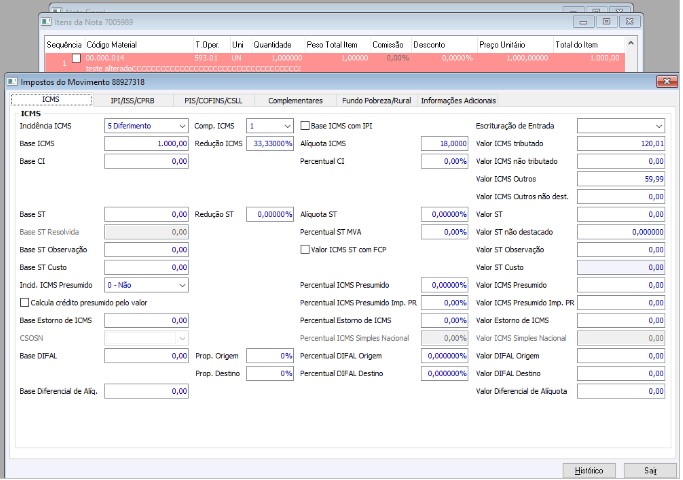Image resolution: width=683 pixels, height=480 pixels.
Task: Click the Base ST Custo field
Action: (x=146, y=267)
